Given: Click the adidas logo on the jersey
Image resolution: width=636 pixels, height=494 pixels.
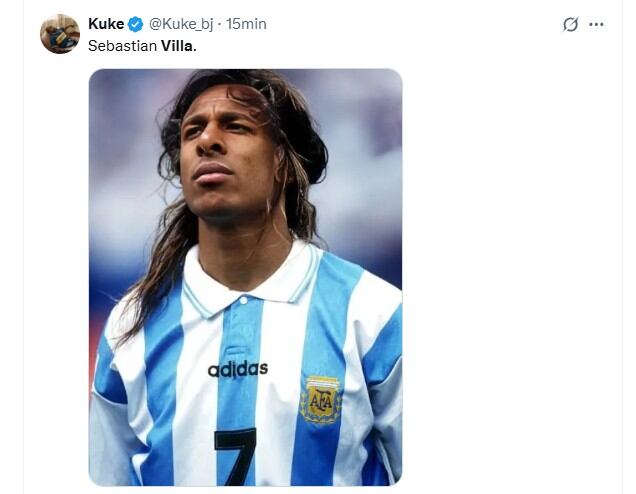Looking at the screenshot, I should (x=237, y=370).
